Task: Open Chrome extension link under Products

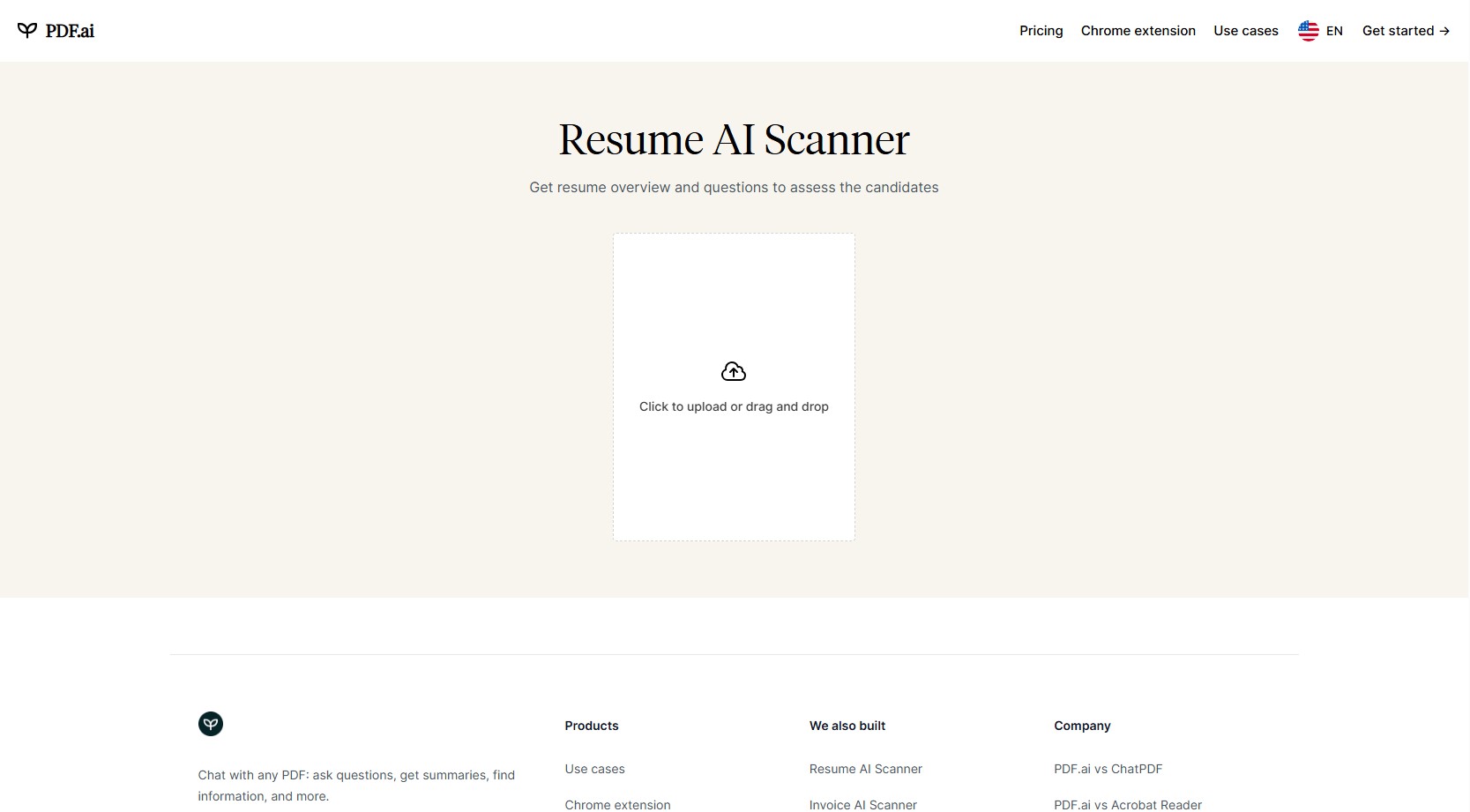Action: coord(617,804)
